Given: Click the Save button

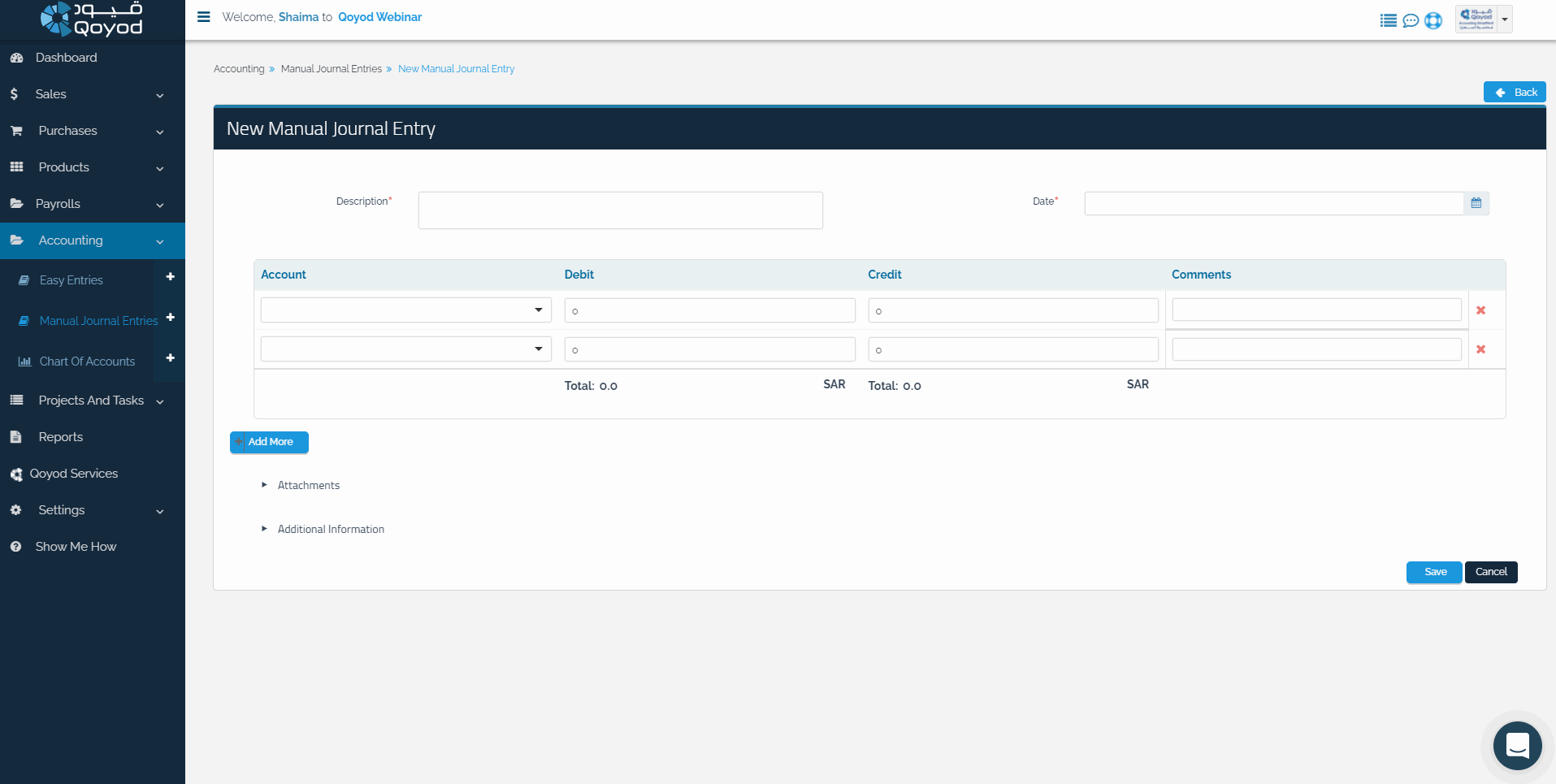Looking at the screenshot, I should [1434, 572].
